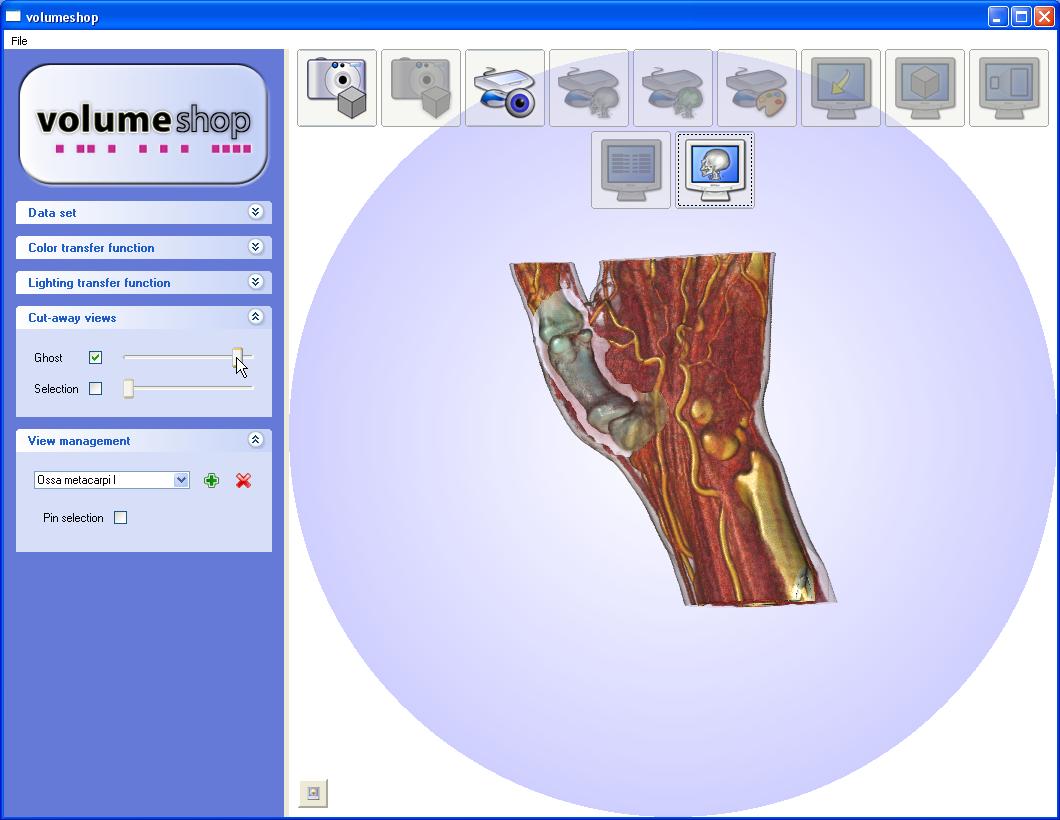Image resolution: width=1060 pixels, height=820 pixels.
Task: Click the small save icon at bottom-left of viewport
Action: (313, 793)
